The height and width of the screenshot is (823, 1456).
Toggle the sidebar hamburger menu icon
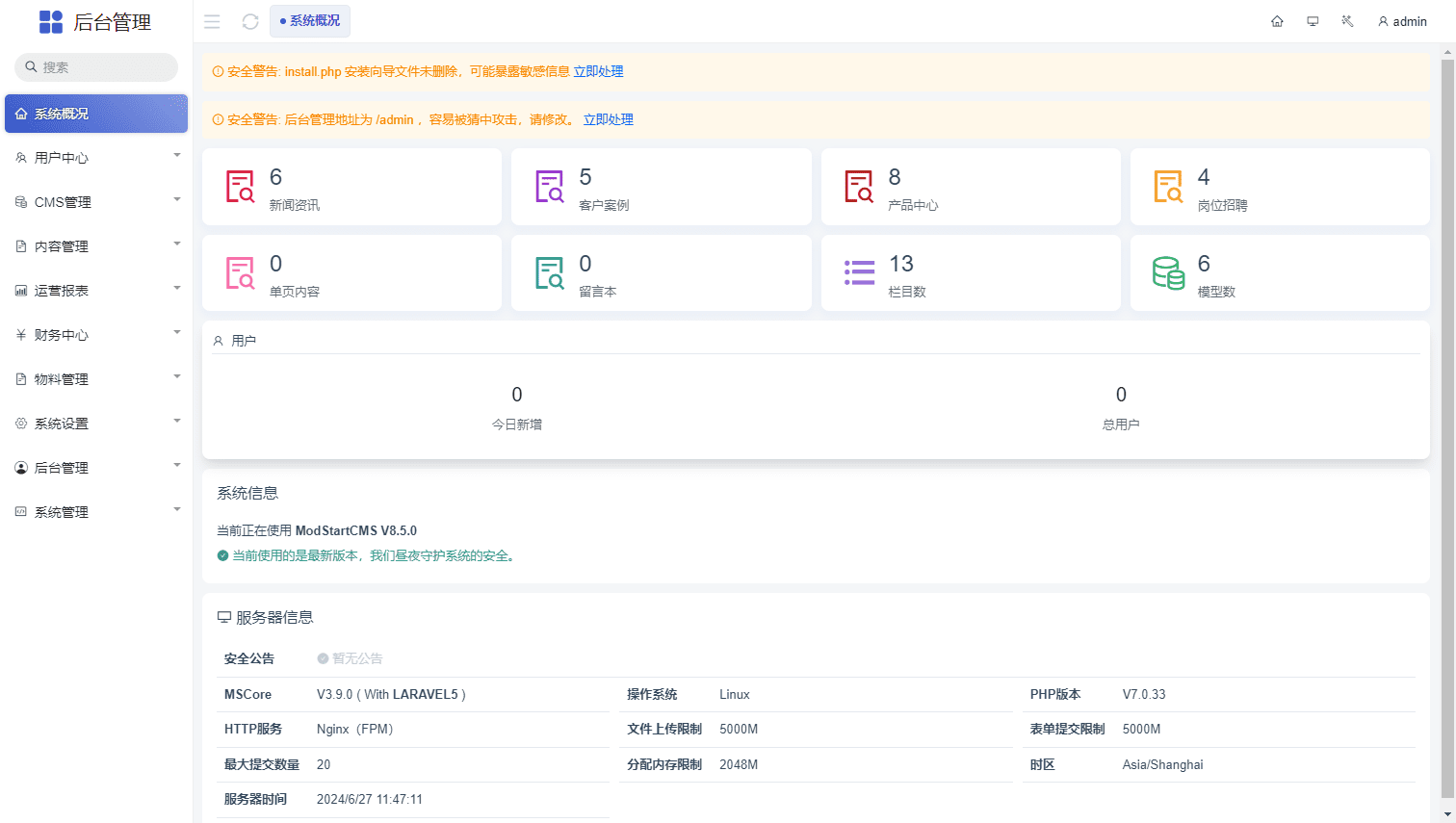pyautogui.click(x=212, y=20)
